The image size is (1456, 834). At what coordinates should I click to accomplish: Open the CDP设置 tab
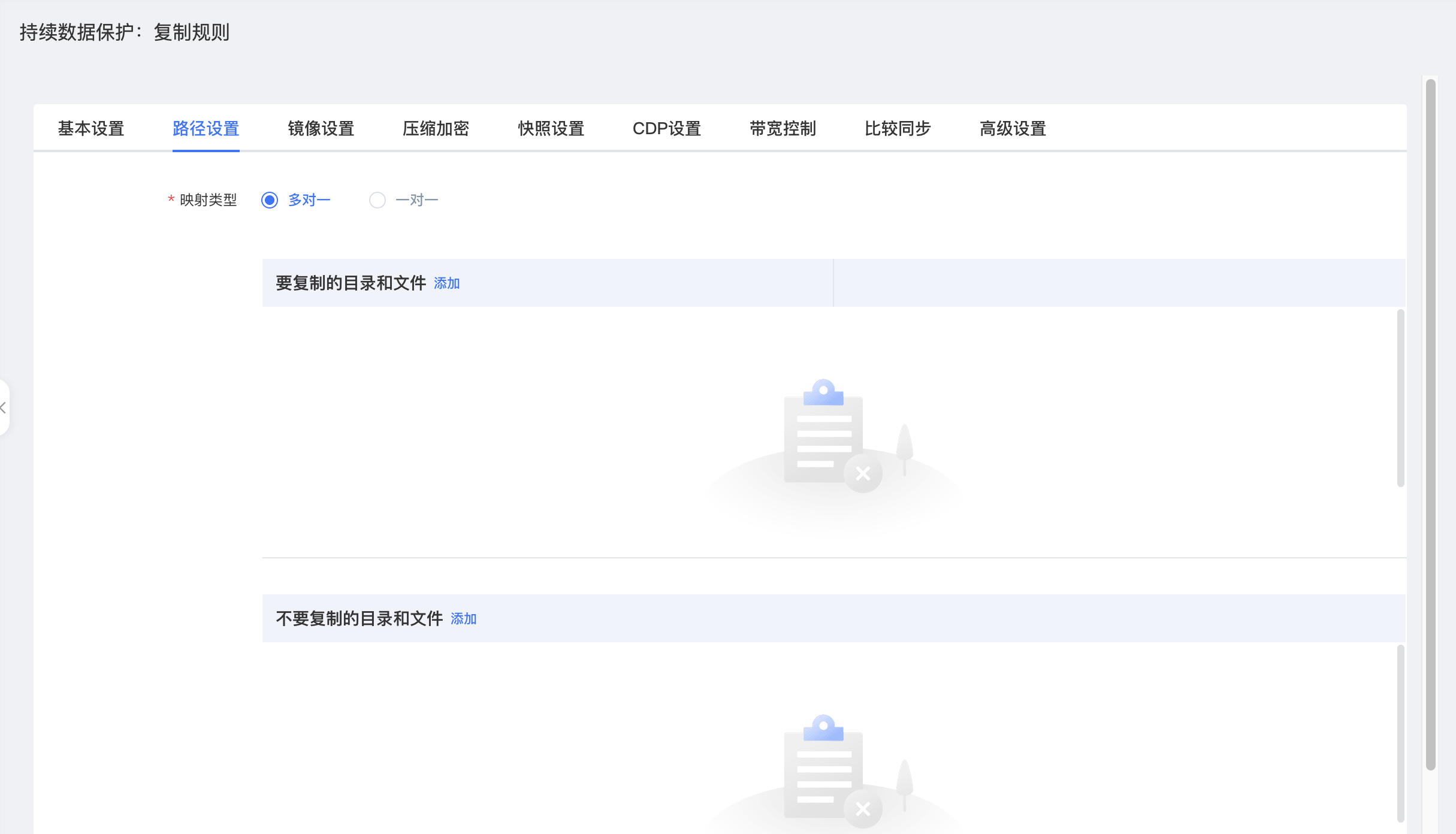point(667,128)
